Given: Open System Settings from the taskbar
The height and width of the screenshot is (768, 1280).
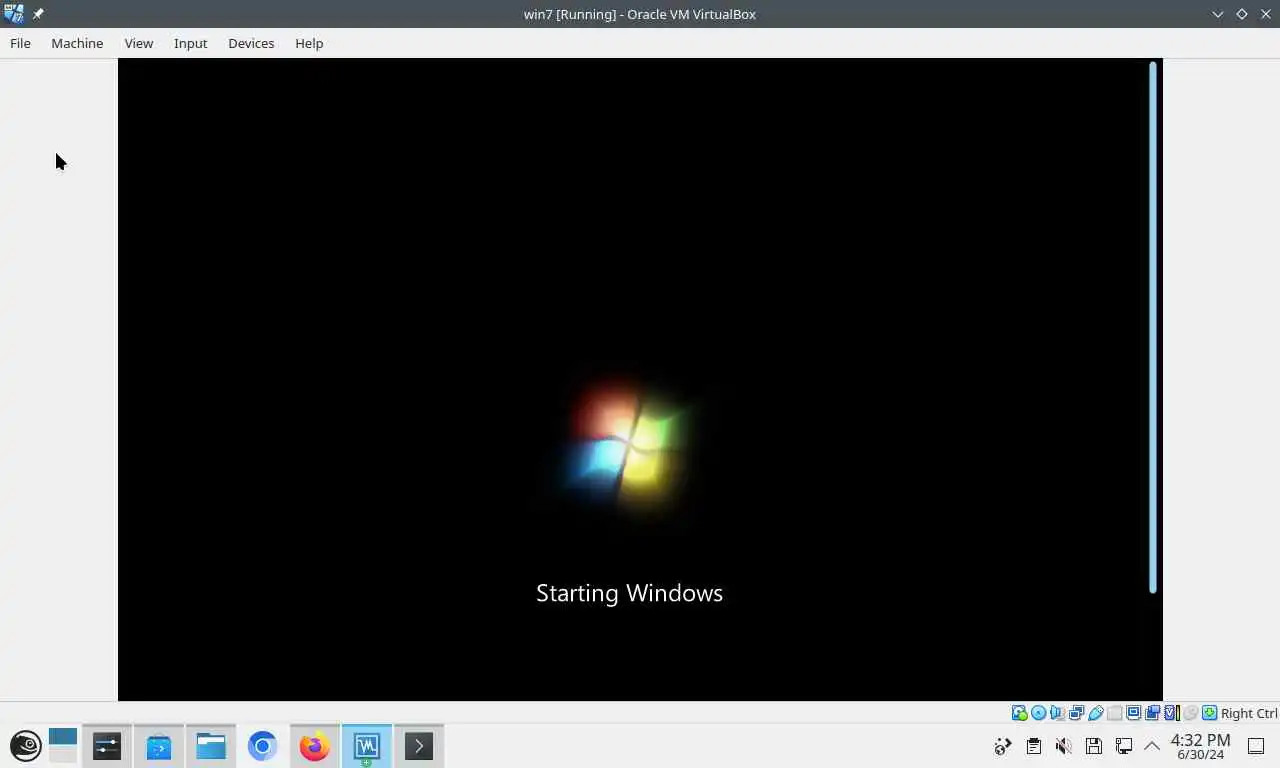Looking at the screenshot, I should [x=107, y=746].
